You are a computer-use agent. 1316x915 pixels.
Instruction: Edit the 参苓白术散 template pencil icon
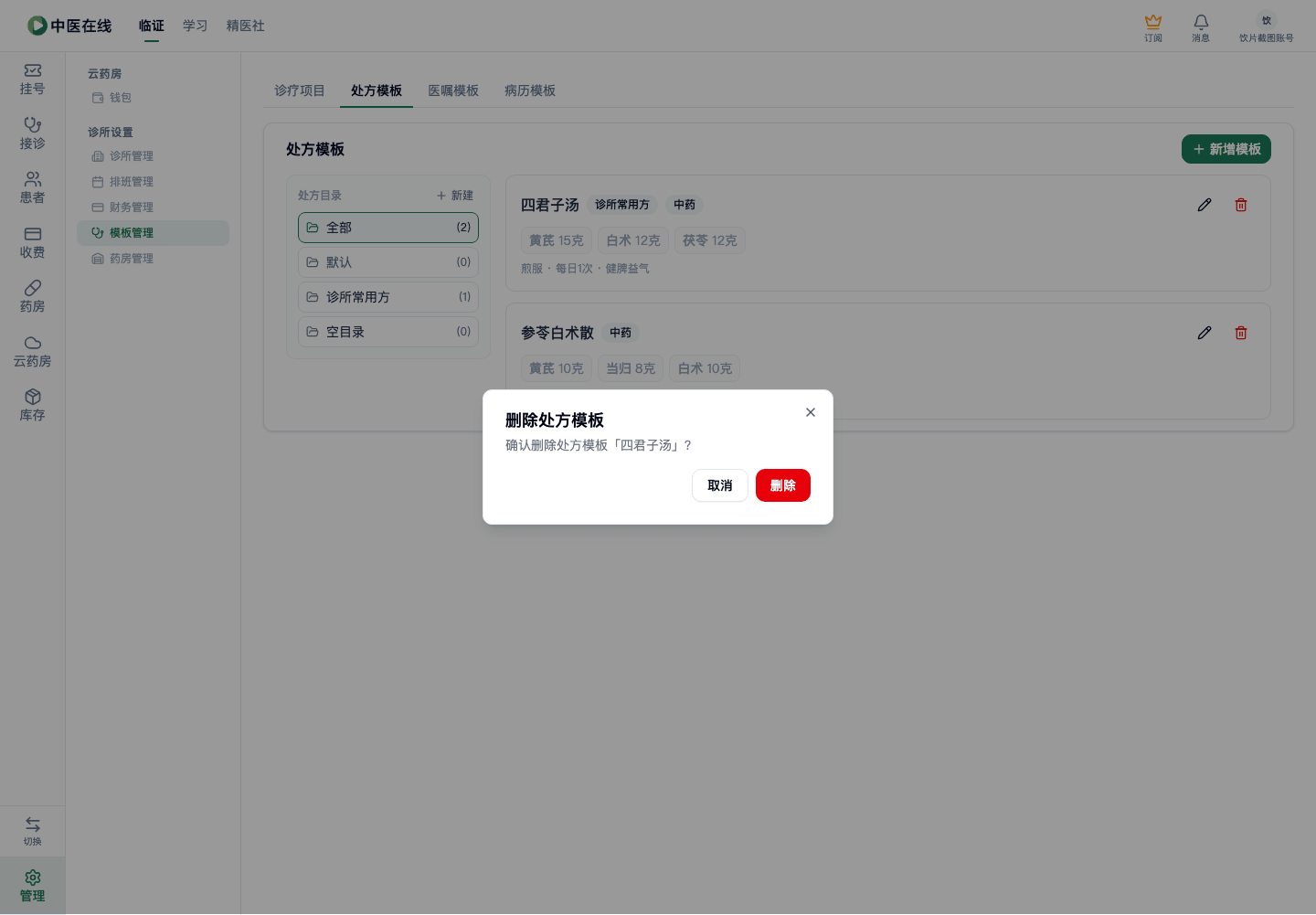(x=1205, y=333)
